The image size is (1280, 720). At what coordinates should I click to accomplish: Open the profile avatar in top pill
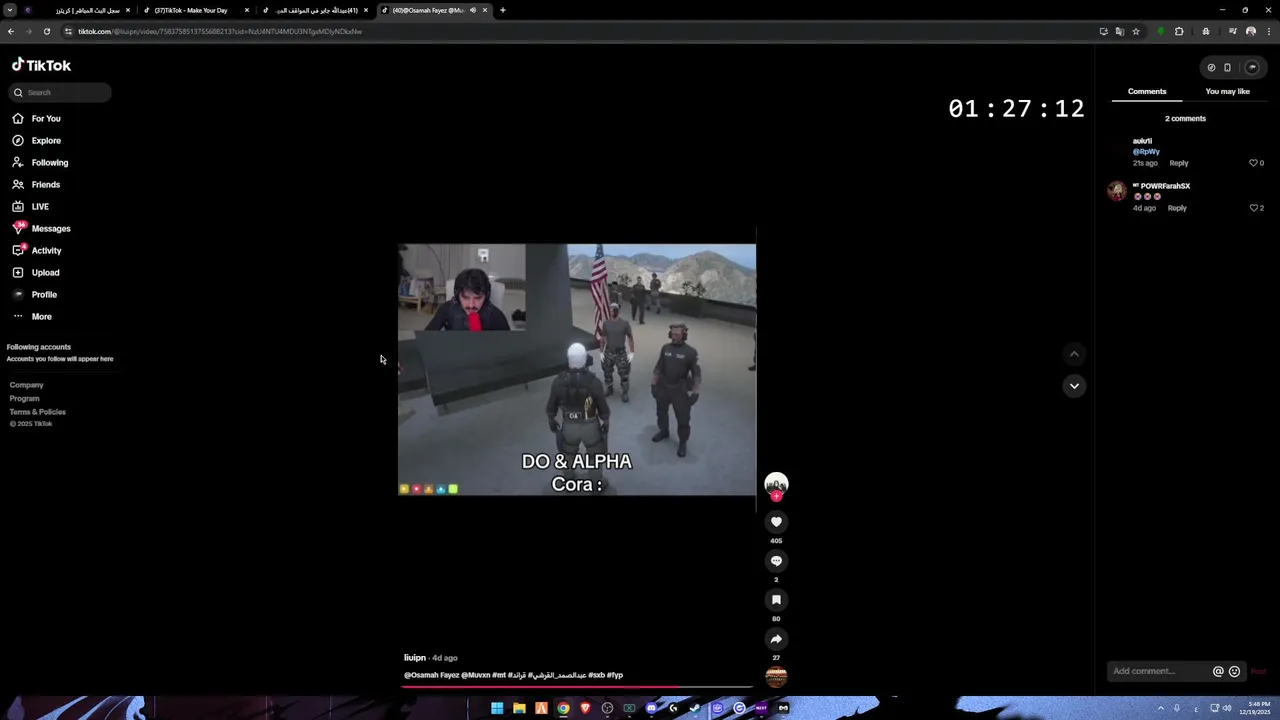(1251, 68)
